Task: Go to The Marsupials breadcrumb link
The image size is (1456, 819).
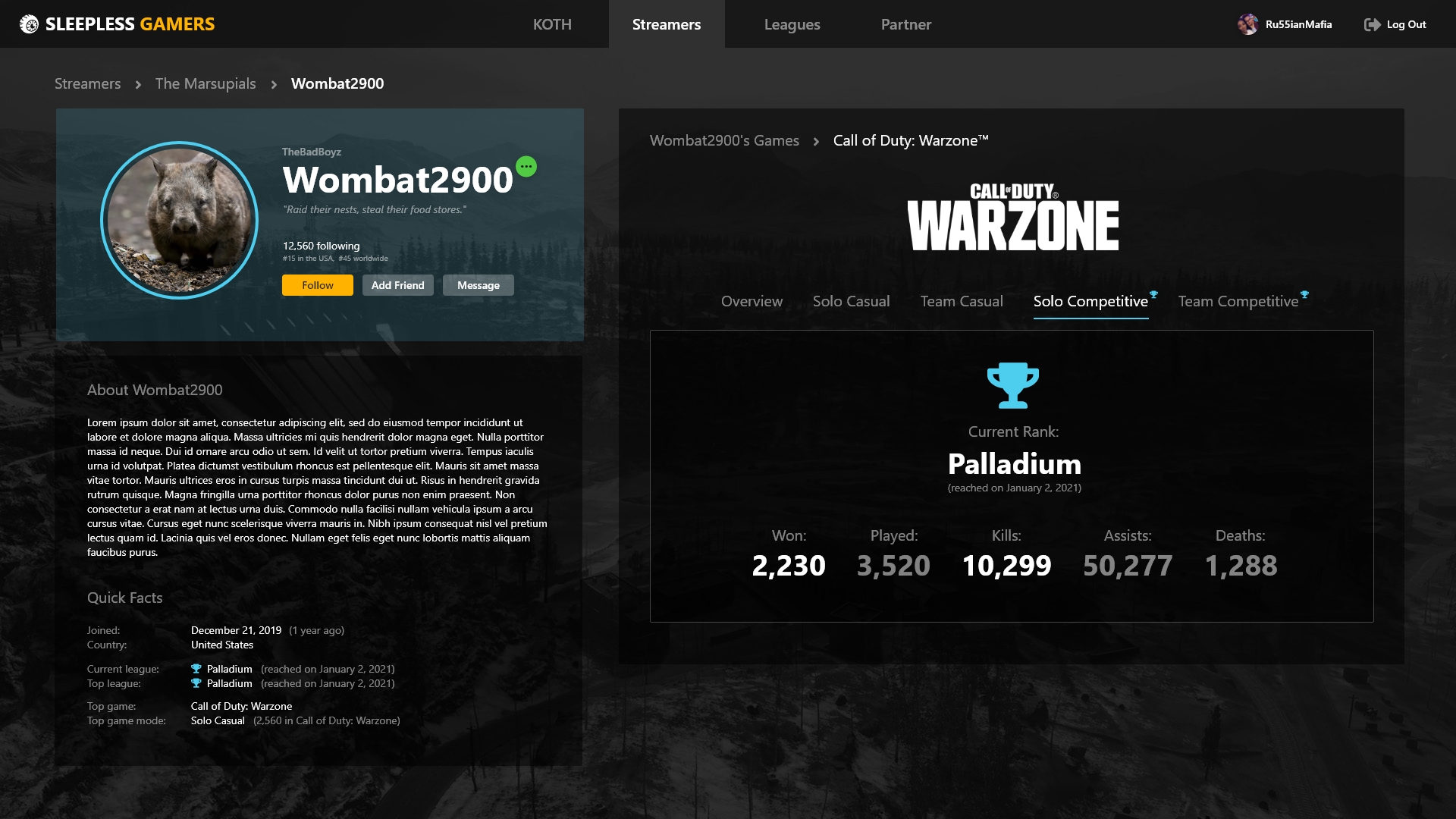Action: pos(206,83)
